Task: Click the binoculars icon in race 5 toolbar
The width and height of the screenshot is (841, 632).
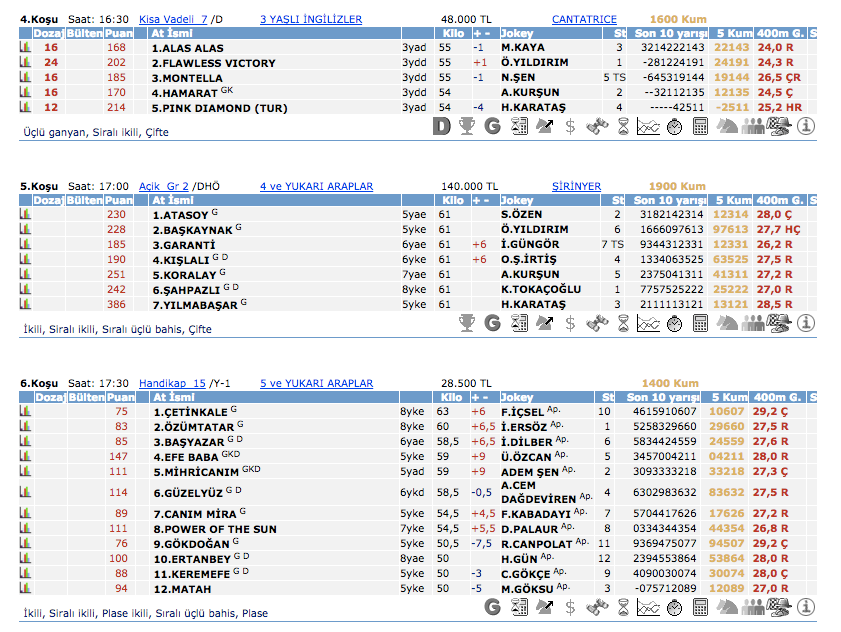Action: 597,323
